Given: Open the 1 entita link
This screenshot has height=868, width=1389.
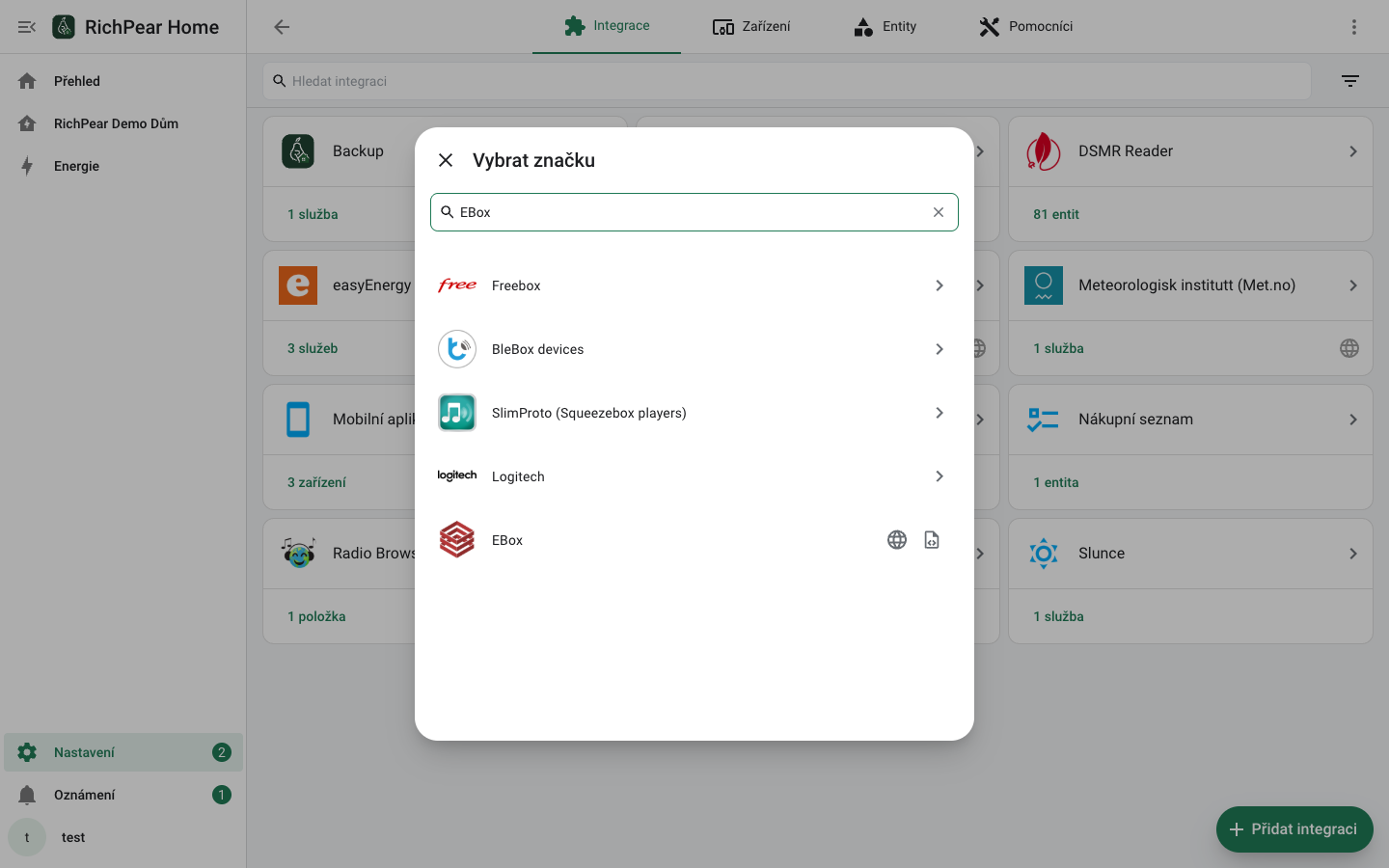Looking at the screenshot, I should 1056,482.
